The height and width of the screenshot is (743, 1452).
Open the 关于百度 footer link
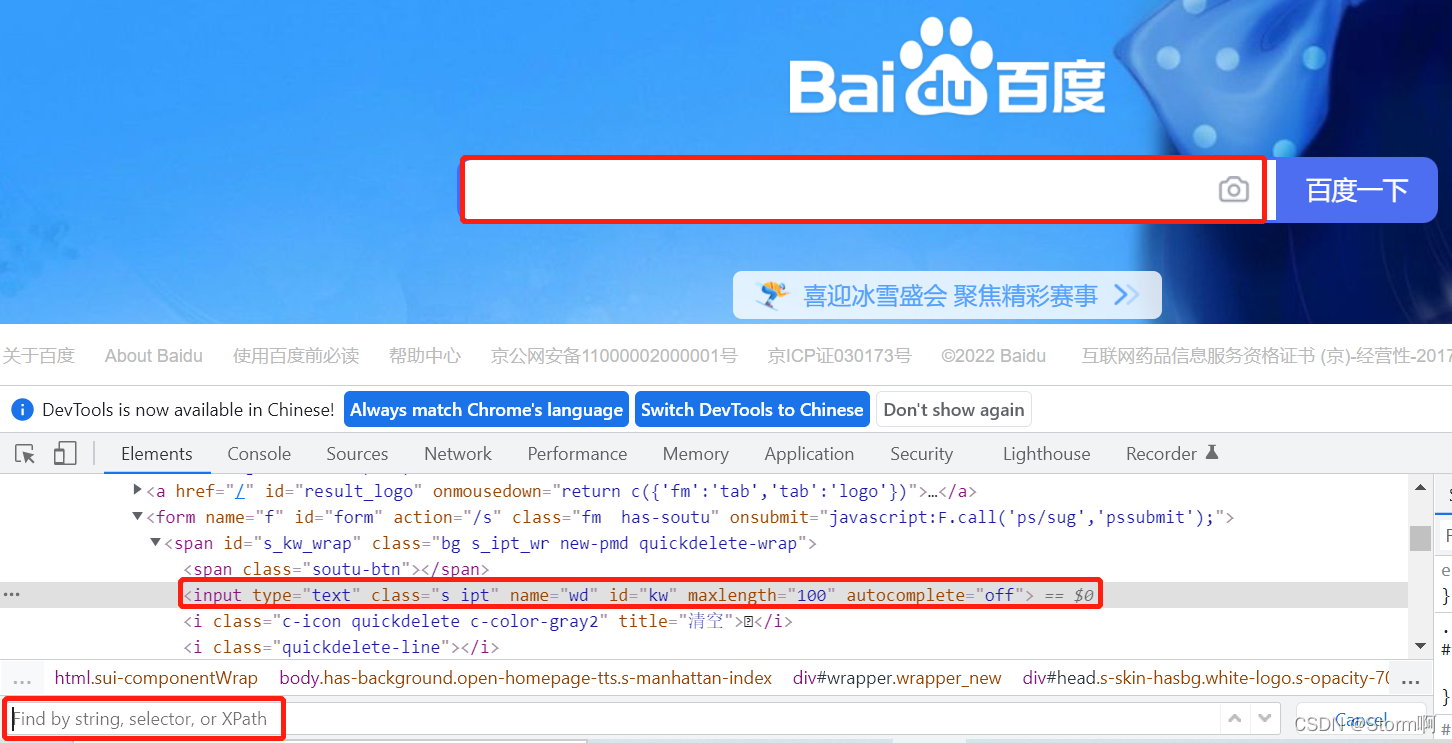point(39,356)
